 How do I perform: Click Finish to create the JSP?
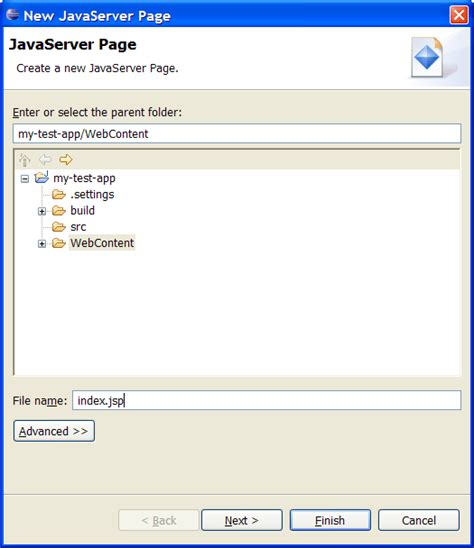point(330,520)
